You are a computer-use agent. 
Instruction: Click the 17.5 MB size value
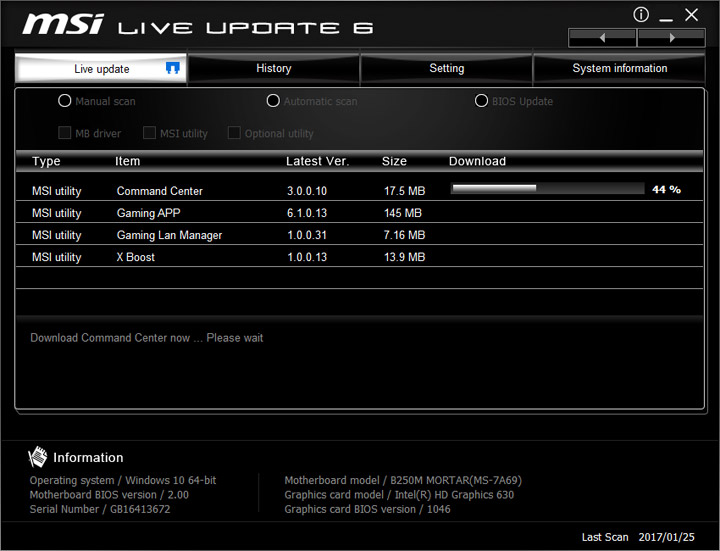click(405, 191)
